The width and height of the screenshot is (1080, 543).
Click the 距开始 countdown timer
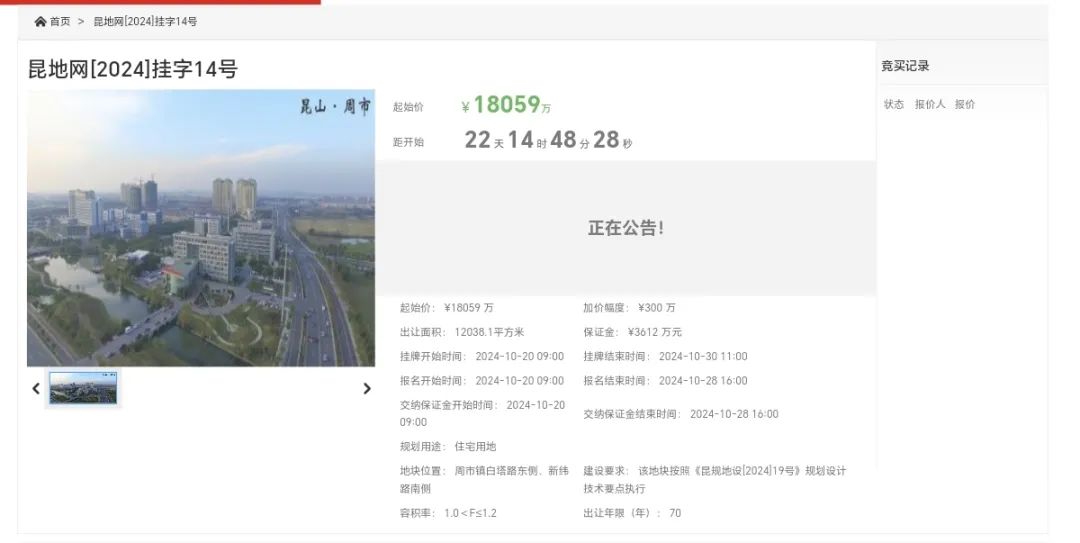[548, 141]
